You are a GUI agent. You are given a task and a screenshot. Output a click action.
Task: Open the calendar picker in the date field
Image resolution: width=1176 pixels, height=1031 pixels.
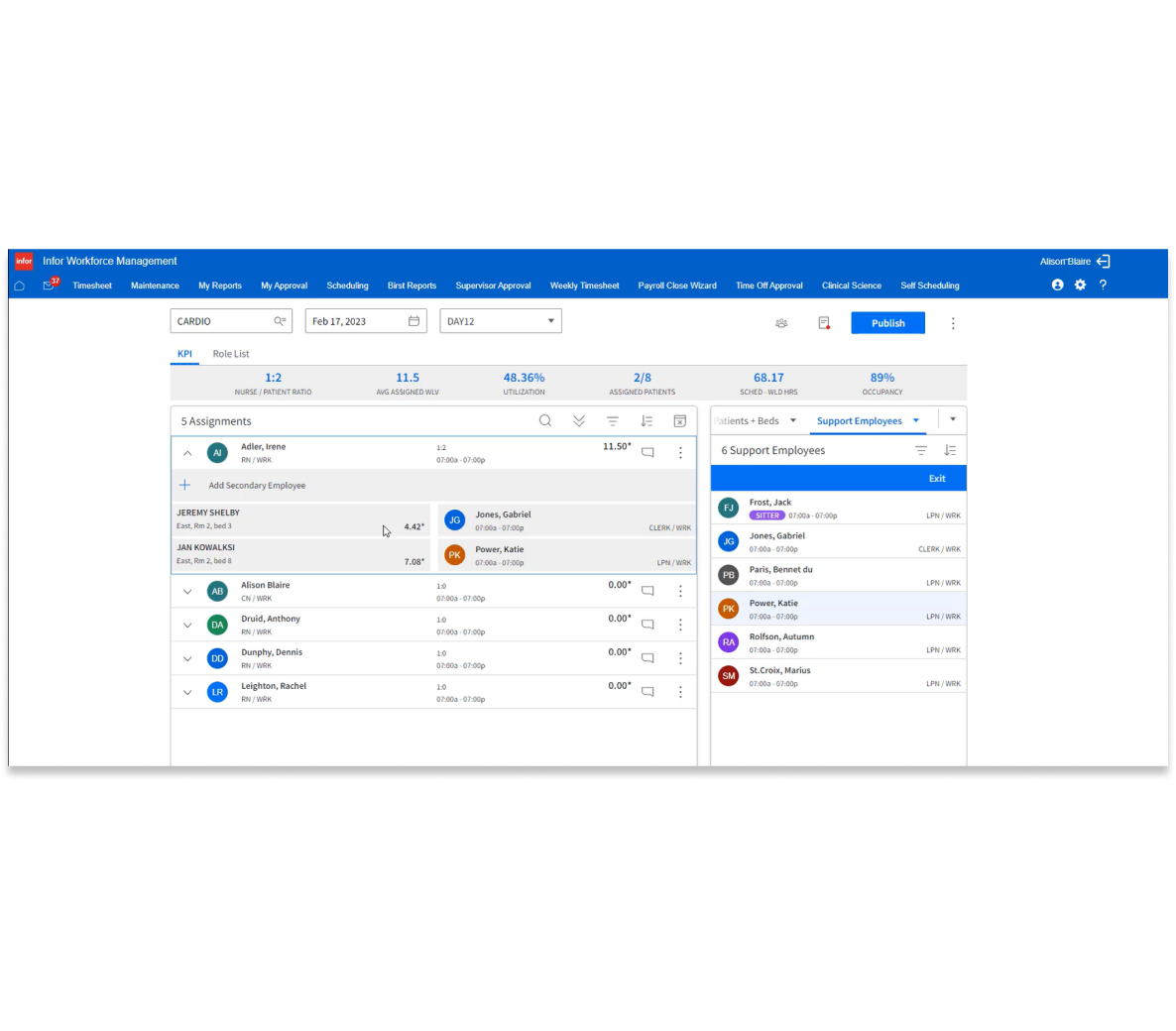pyautogui.click(x=414, y=321)
